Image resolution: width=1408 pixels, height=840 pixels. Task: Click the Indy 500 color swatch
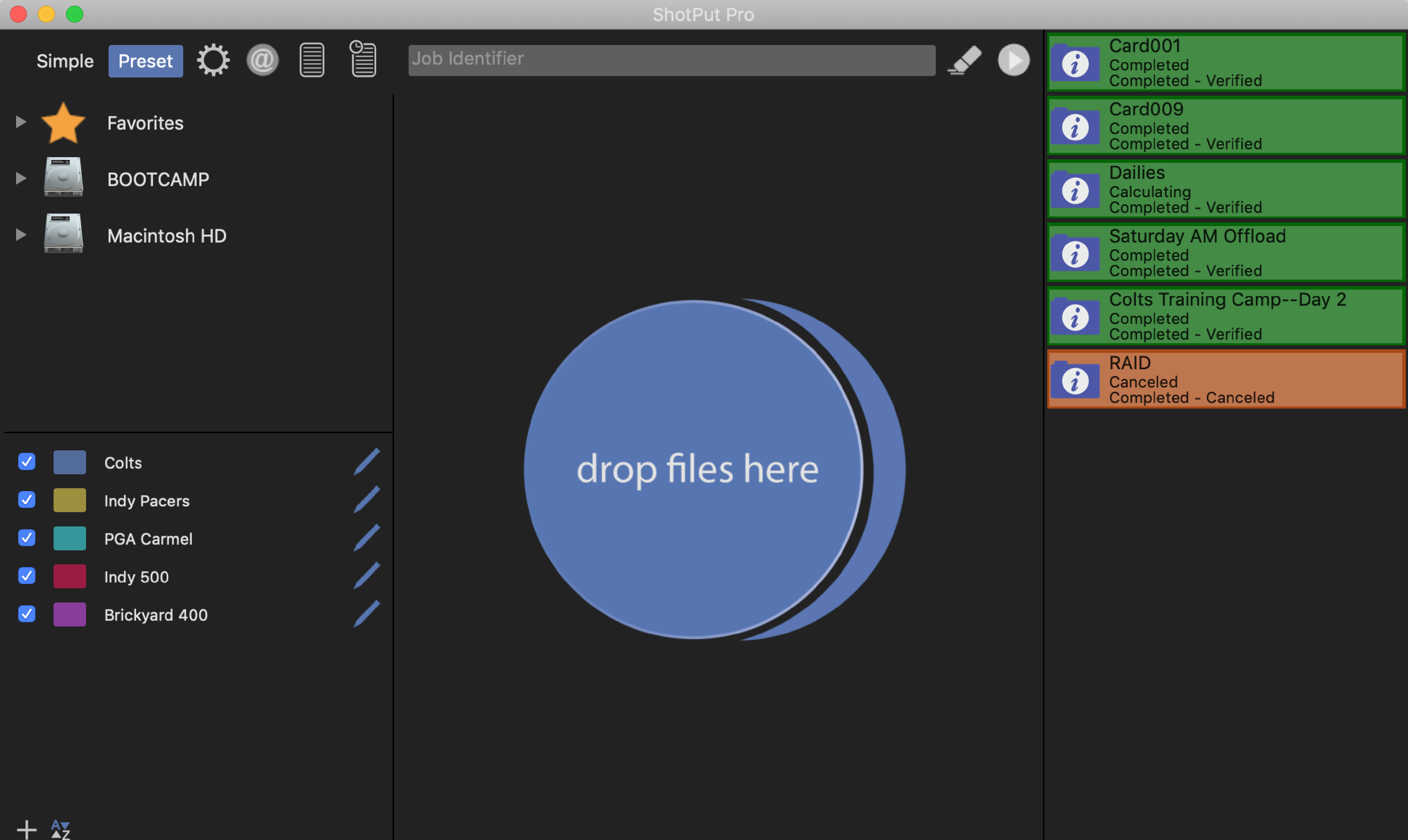click(x=70, y=576)
